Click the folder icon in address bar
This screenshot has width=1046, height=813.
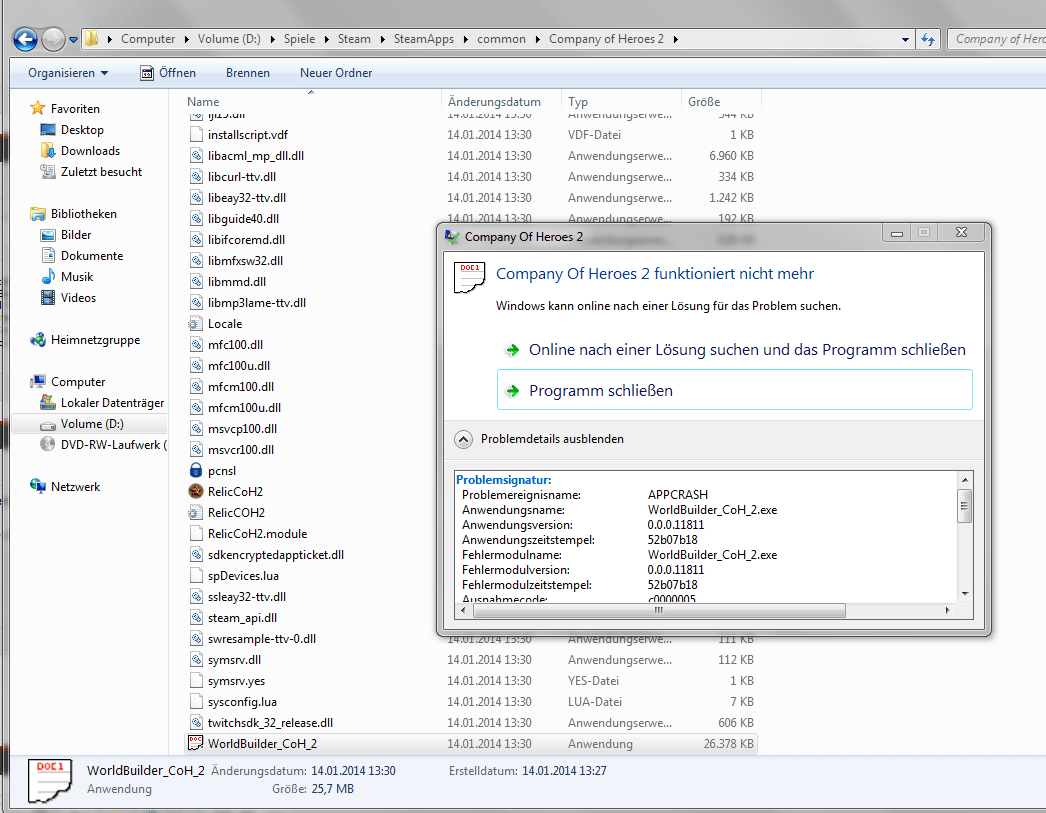(91, 39)
